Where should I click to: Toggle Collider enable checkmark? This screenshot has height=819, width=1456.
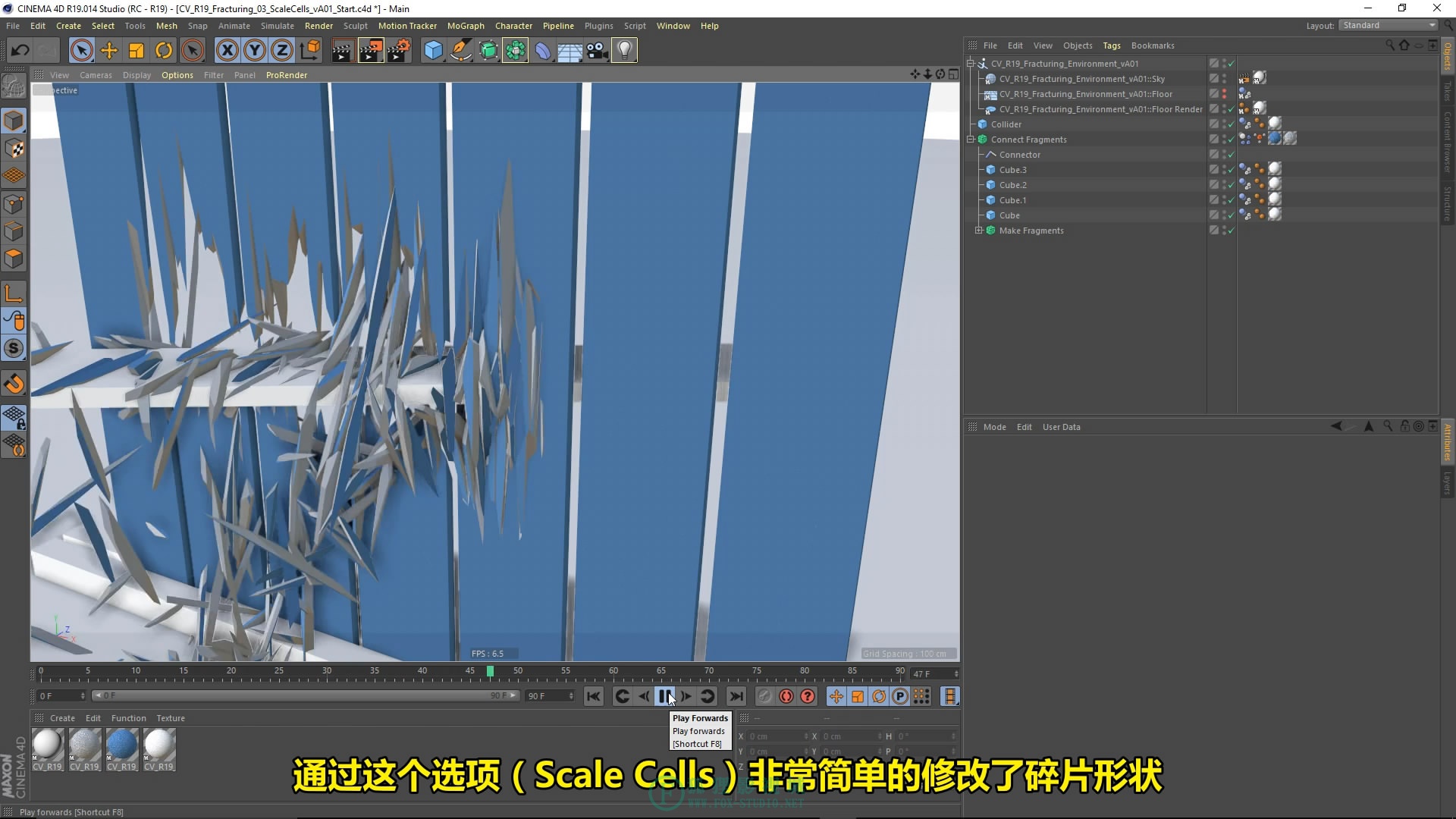[x=1231, y=124]
